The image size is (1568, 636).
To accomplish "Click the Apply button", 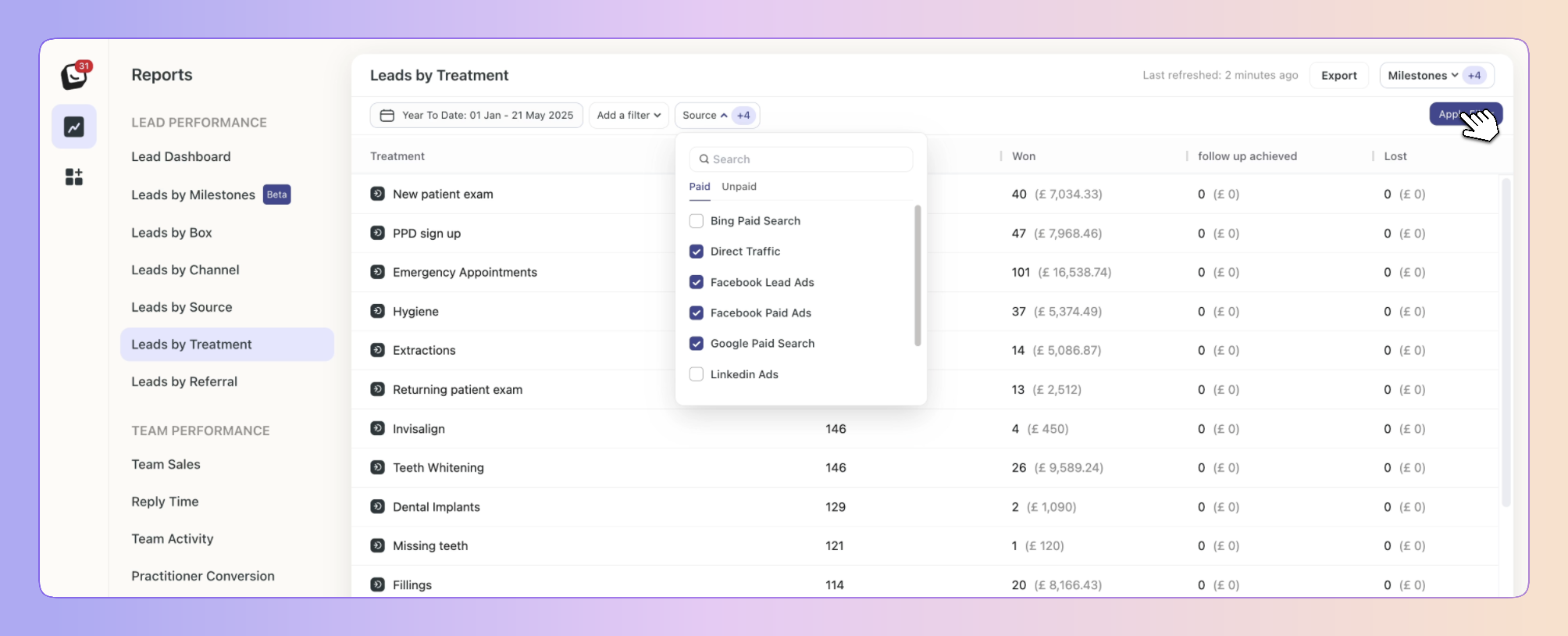I will point(1466,114).
